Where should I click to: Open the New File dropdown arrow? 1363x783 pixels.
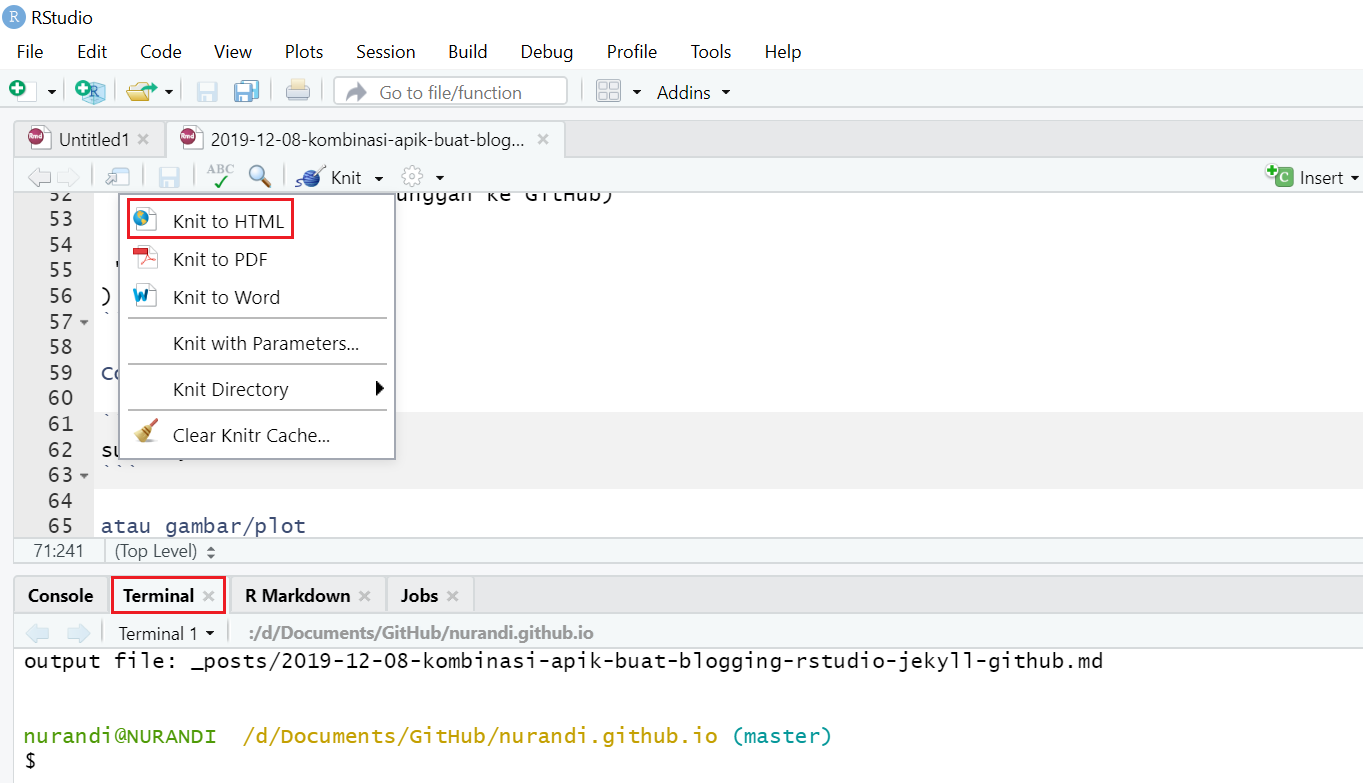coord(51,92)
